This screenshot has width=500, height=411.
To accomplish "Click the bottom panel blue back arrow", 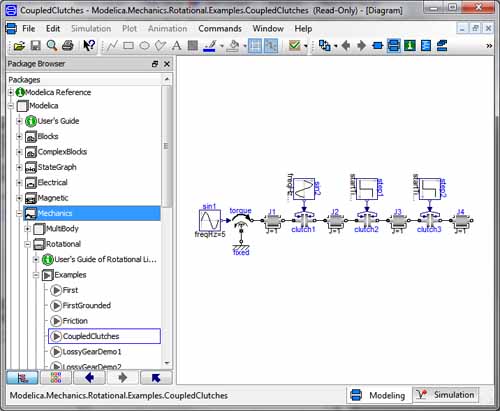I will coord(89,378).
